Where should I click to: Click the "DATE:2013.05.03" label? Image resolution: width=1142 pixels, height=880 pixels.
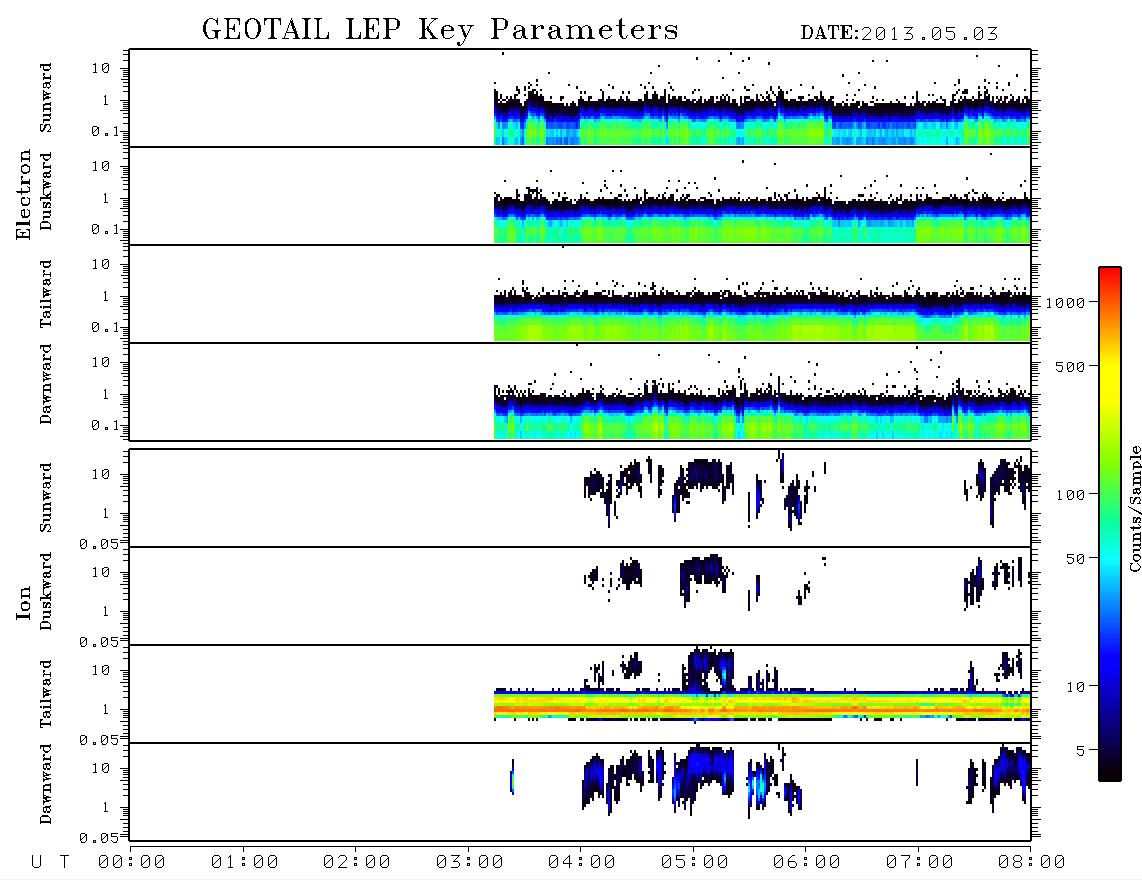point(899,33)
